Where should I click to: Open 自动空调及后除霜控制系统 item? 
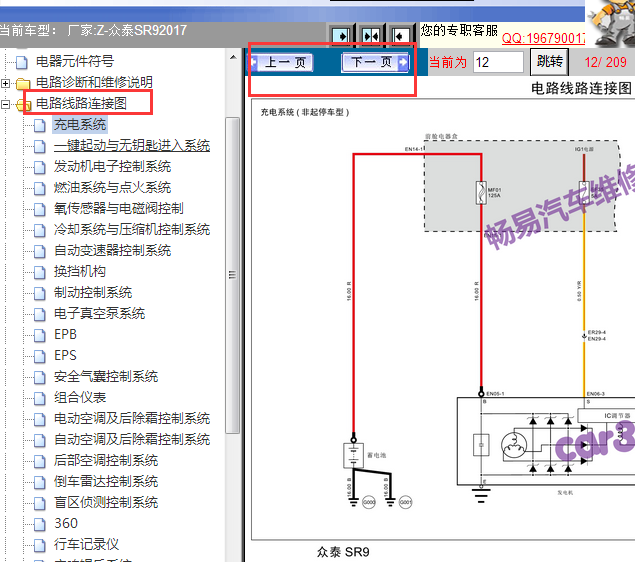point(132,440)
